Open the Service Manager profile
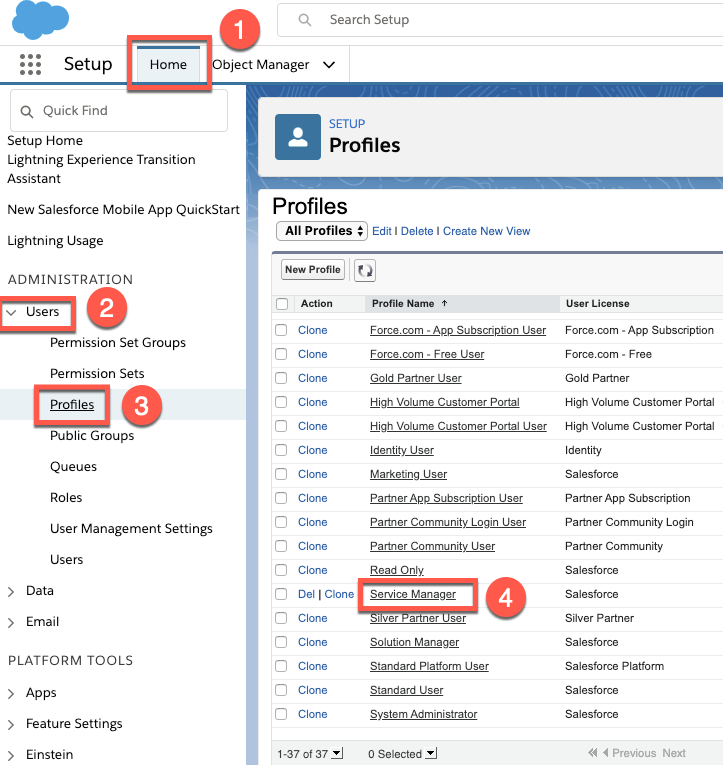Image resolution: width=723 pixels, height=765 pixels. pyautogui.click(x=413, y=594)
